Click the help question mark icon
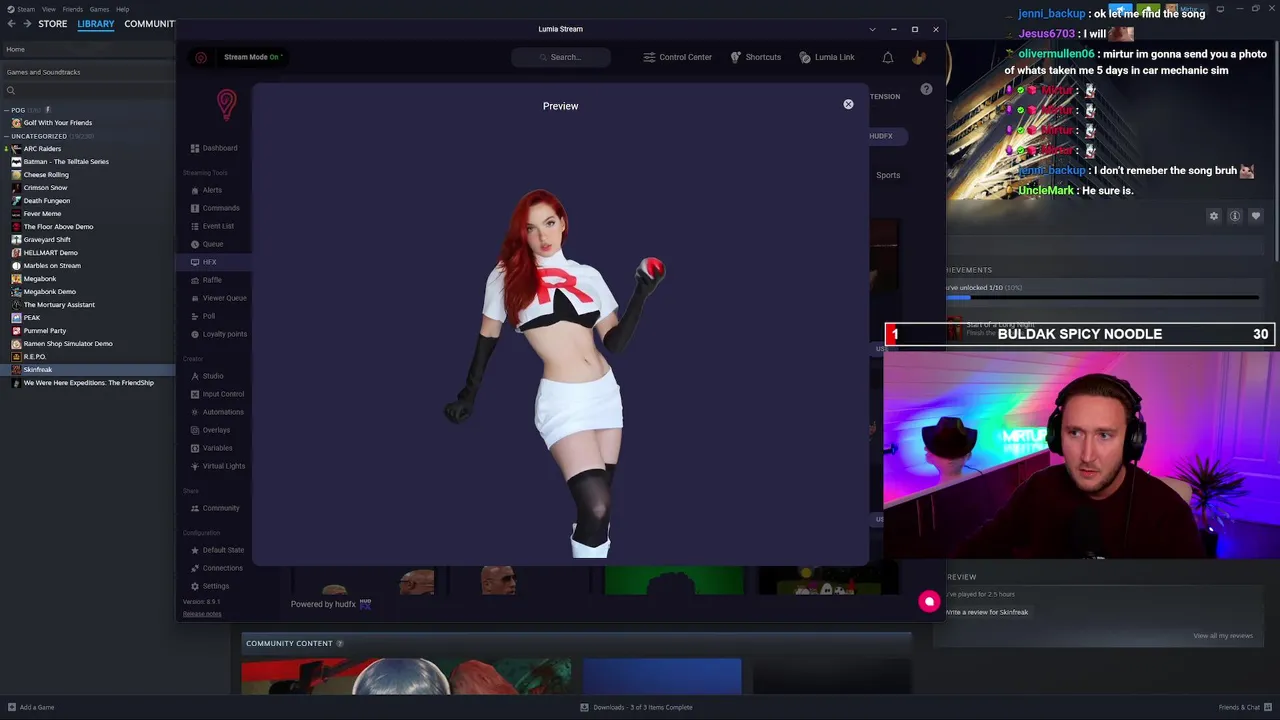Image resolution: width=1280 pixels, height=720 pixels. (926, 89)
